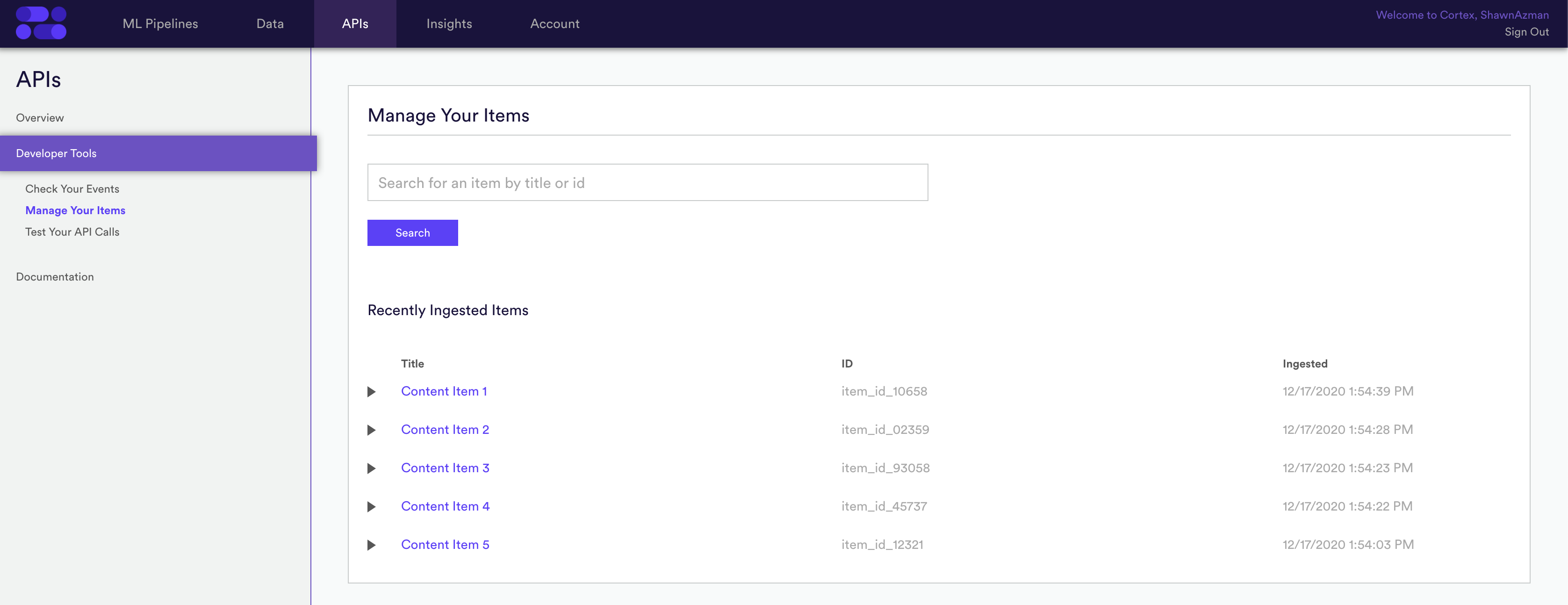Open the Content Item 5 link
Image resolution: width=1568 pixels, height=605 pixels.
point(445,545)
